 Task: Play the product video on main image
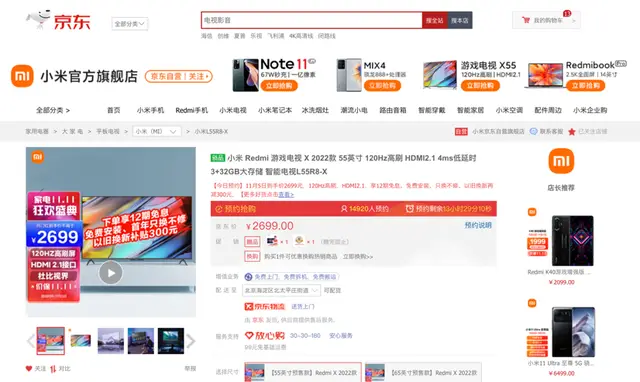coord(111,273)
